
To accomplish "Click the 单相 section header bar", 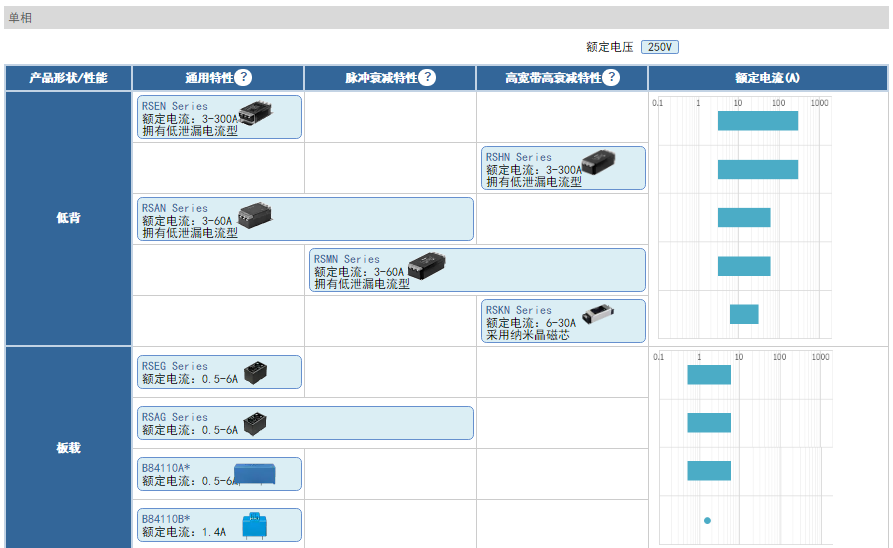I will tap(446, 18).
